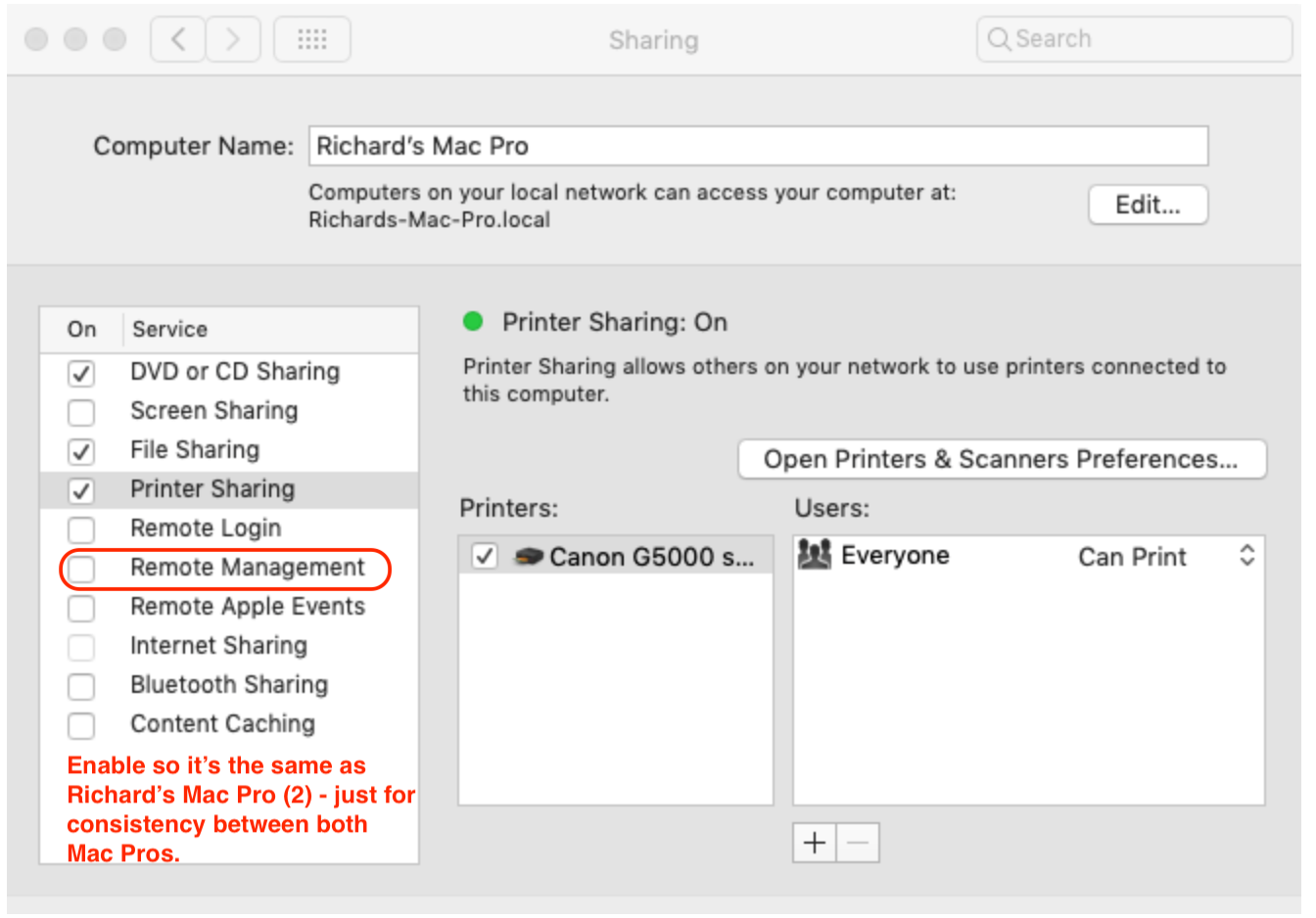Select Canon G5000 in Printers list
This screenshot has height=918, width=1316.
point(616,556)
